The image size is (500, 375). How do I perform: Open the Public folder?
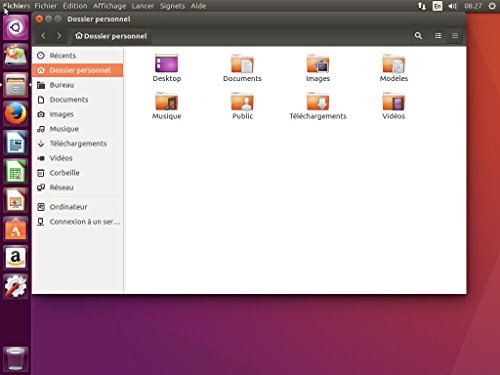click(x=242, y=101)
